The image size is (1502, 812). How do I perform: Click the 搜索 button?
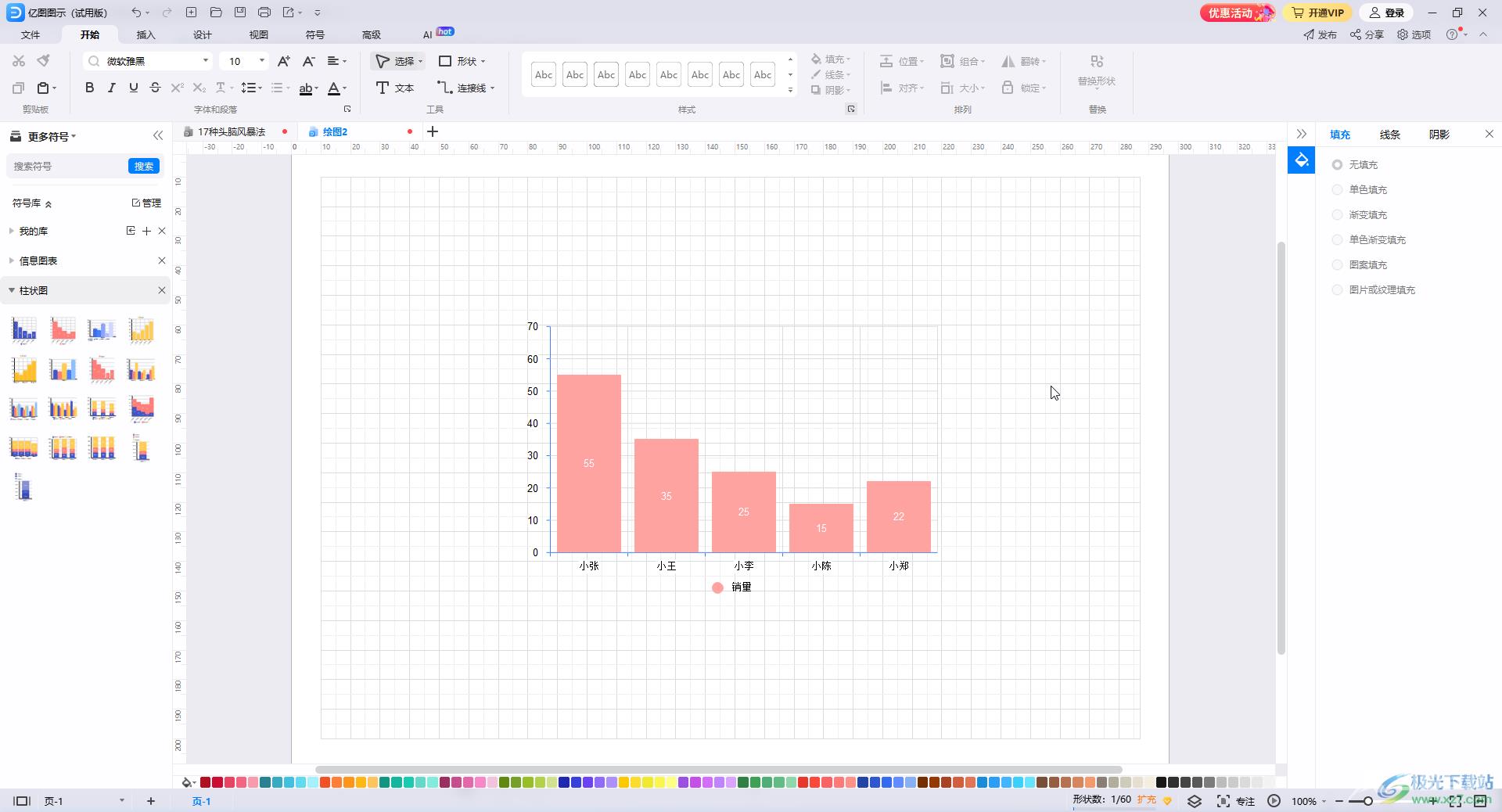coord(144,166)
